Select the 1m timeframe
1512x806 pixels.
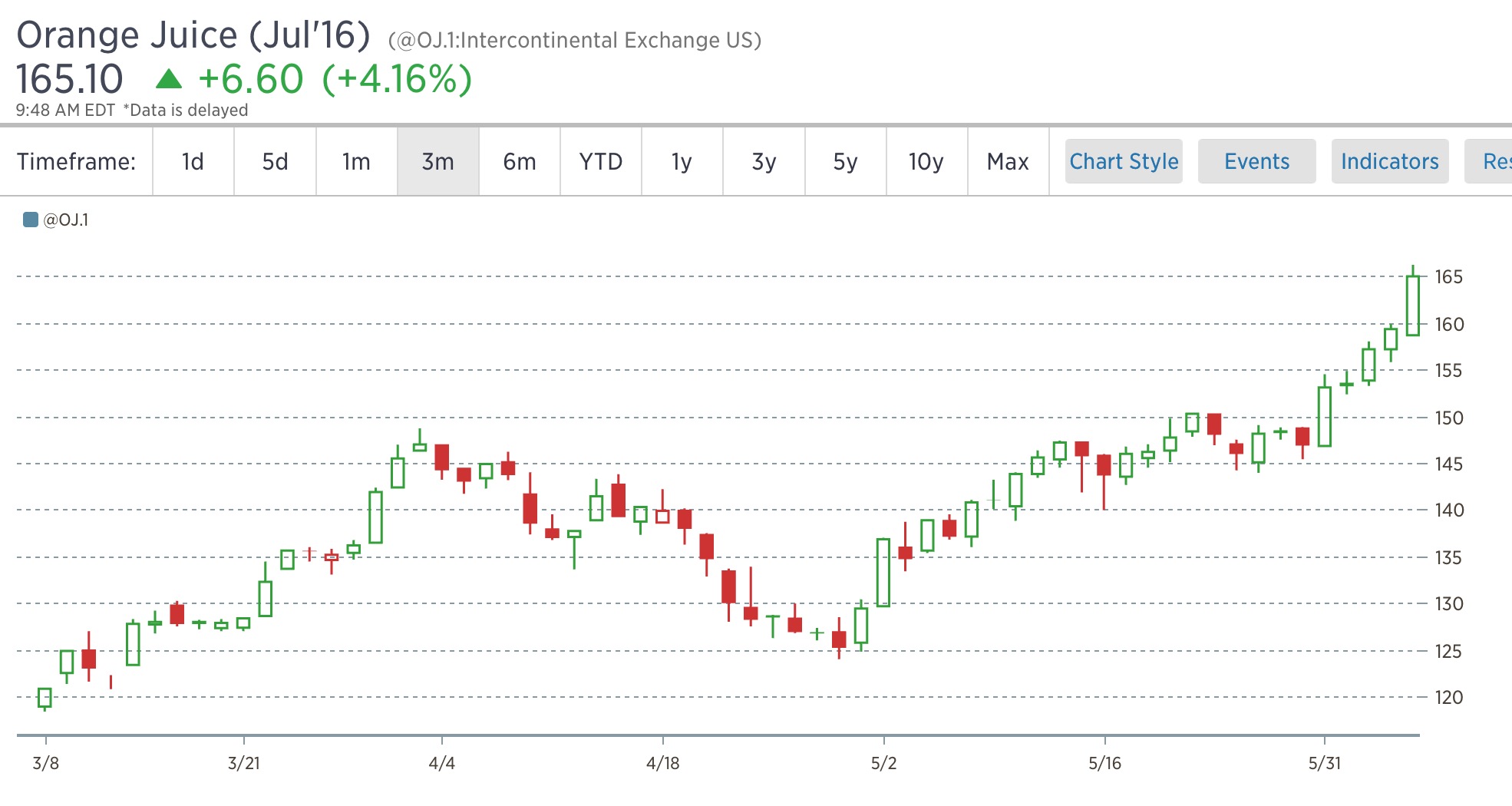pos(355,161)
